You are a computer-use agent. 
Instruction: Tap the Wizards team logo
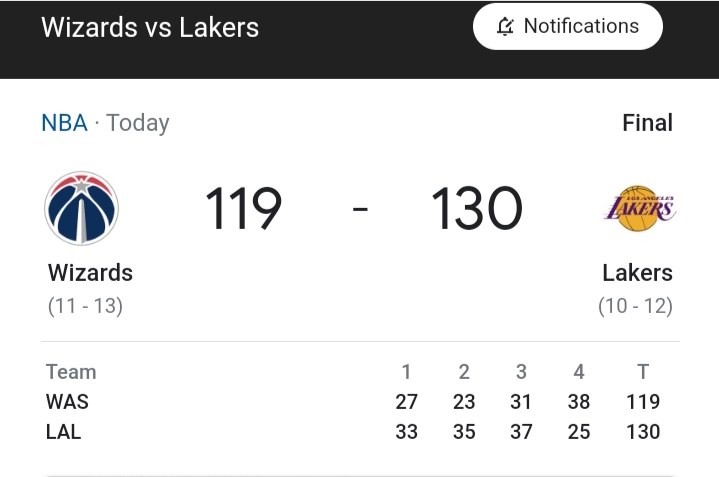[82, 208]
